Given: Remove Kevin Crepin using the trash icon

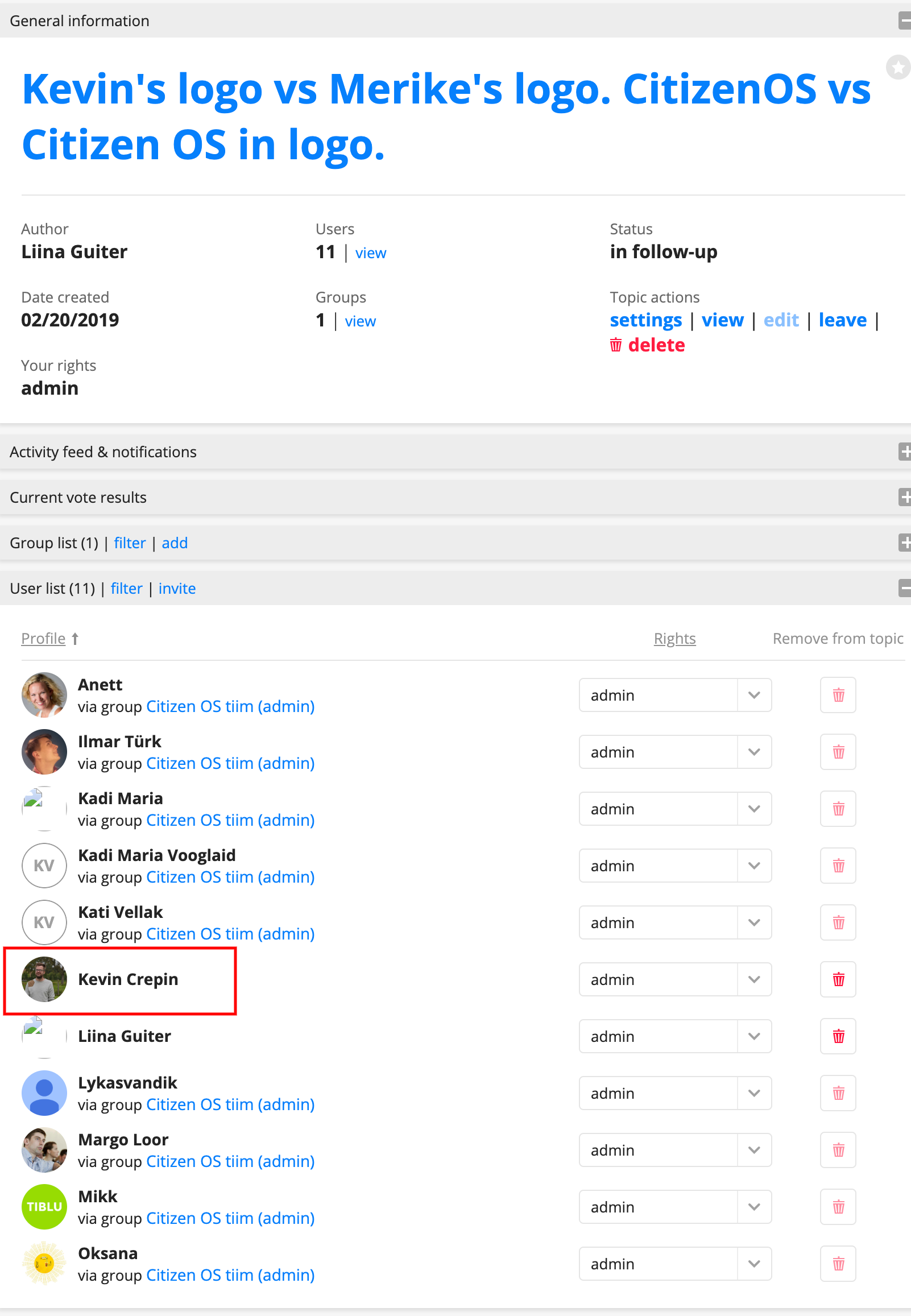Looking at the screenshot, I should [x=838, y=979].
